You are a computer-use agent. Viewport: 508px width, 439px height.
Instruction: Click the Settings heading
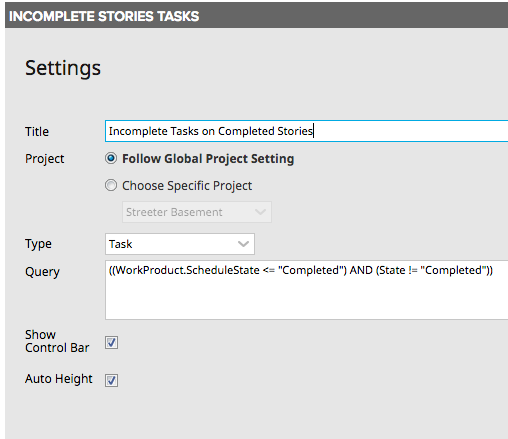point(63,68)
